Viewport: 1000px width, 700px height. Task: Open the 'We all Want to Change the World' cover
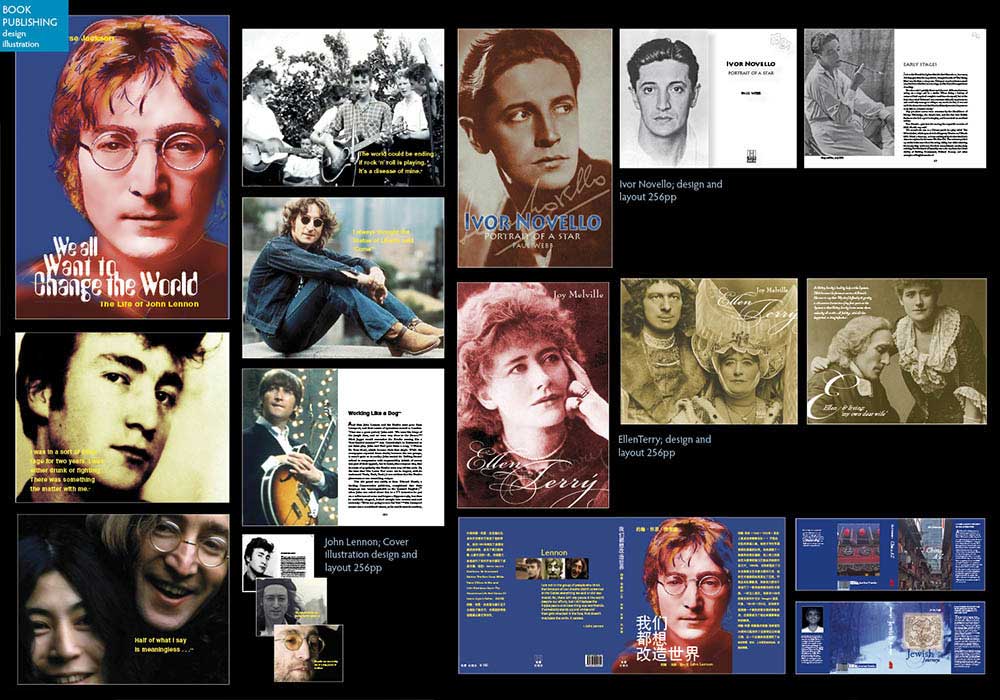pos(123,170)
